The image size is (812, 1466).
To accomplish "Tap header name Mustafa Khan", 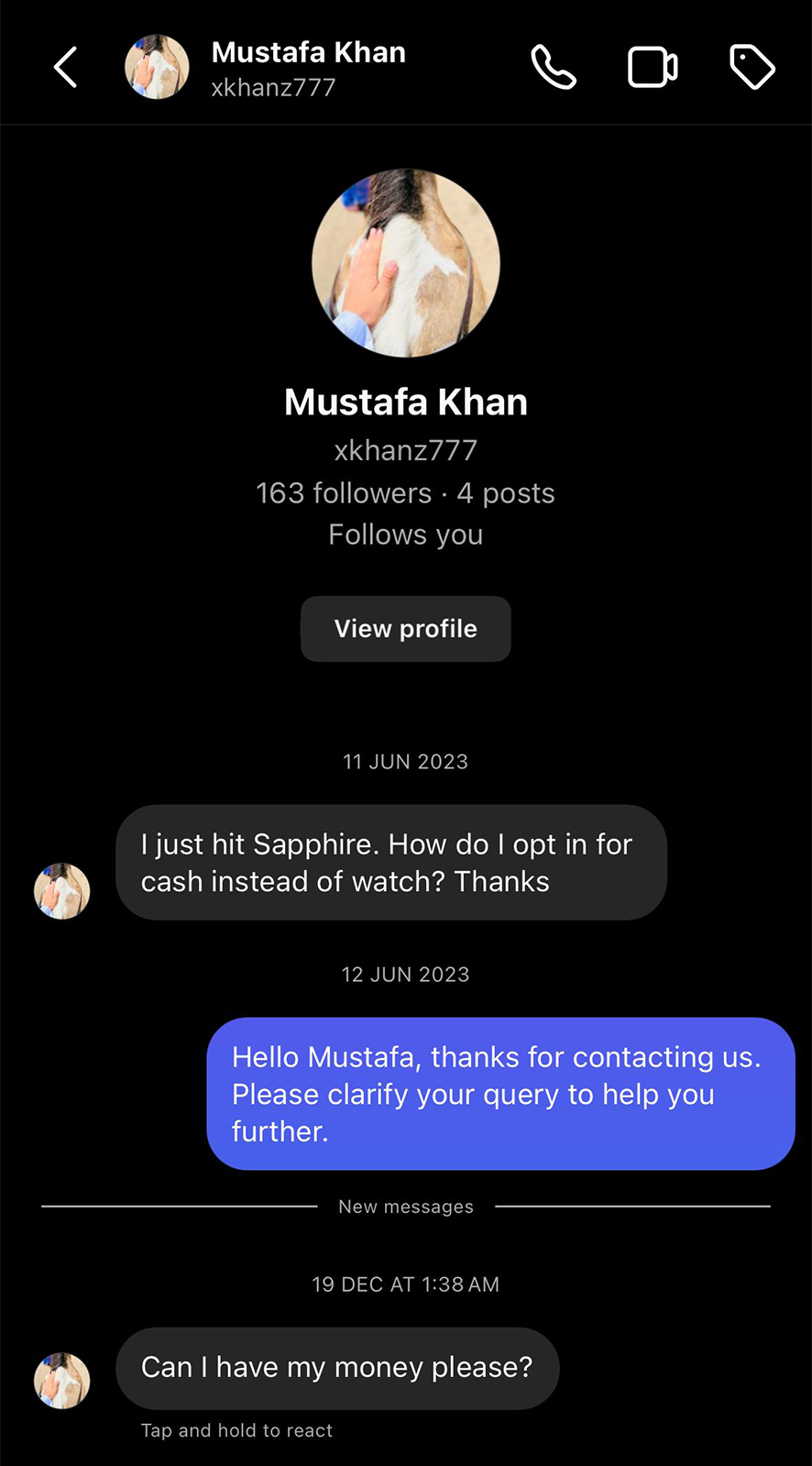I will point(309,52).
